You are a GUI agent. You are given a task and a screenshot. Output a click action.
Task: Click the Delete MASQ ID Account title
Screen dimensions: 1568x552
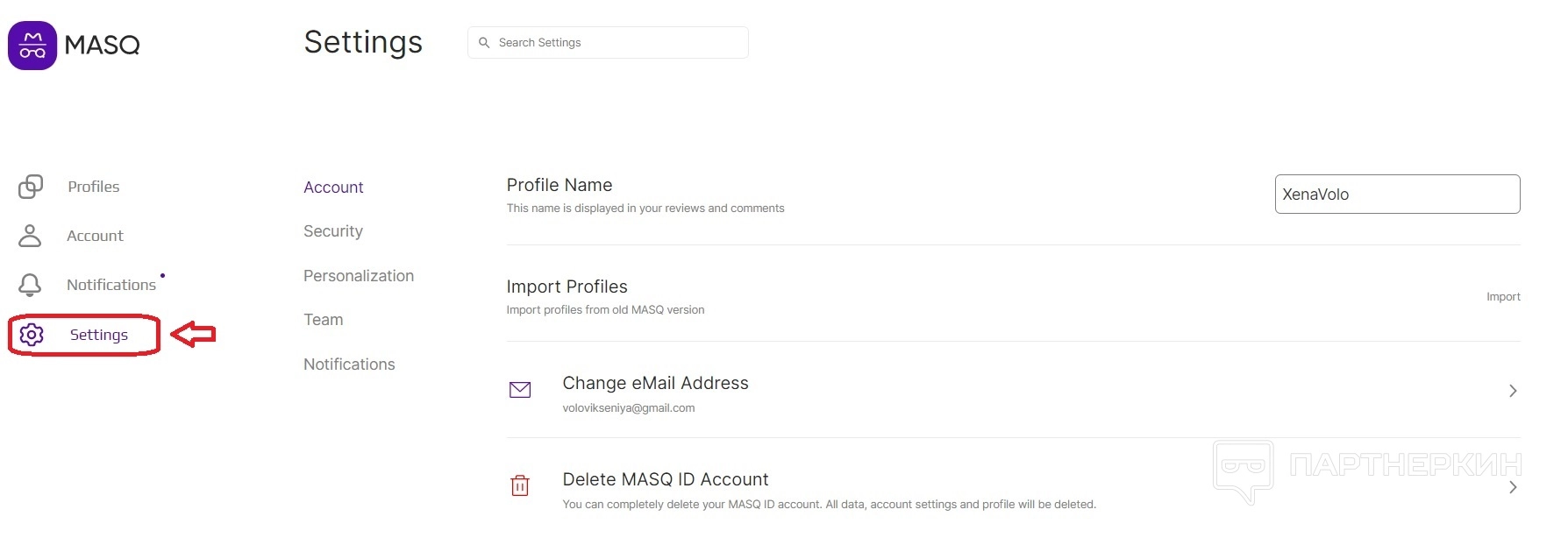(665, 479)
